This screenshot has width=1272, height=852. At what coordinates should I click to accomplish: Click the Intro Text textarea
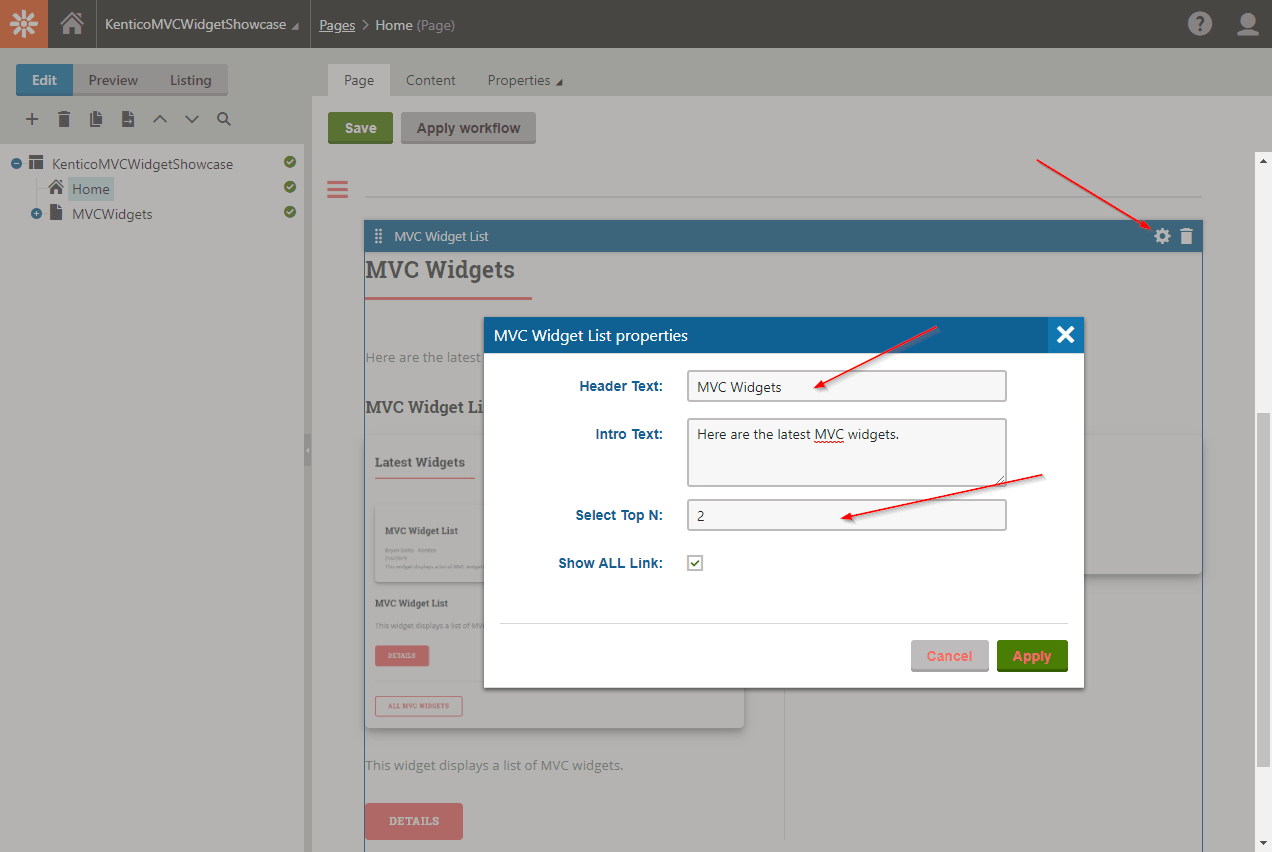846,453
